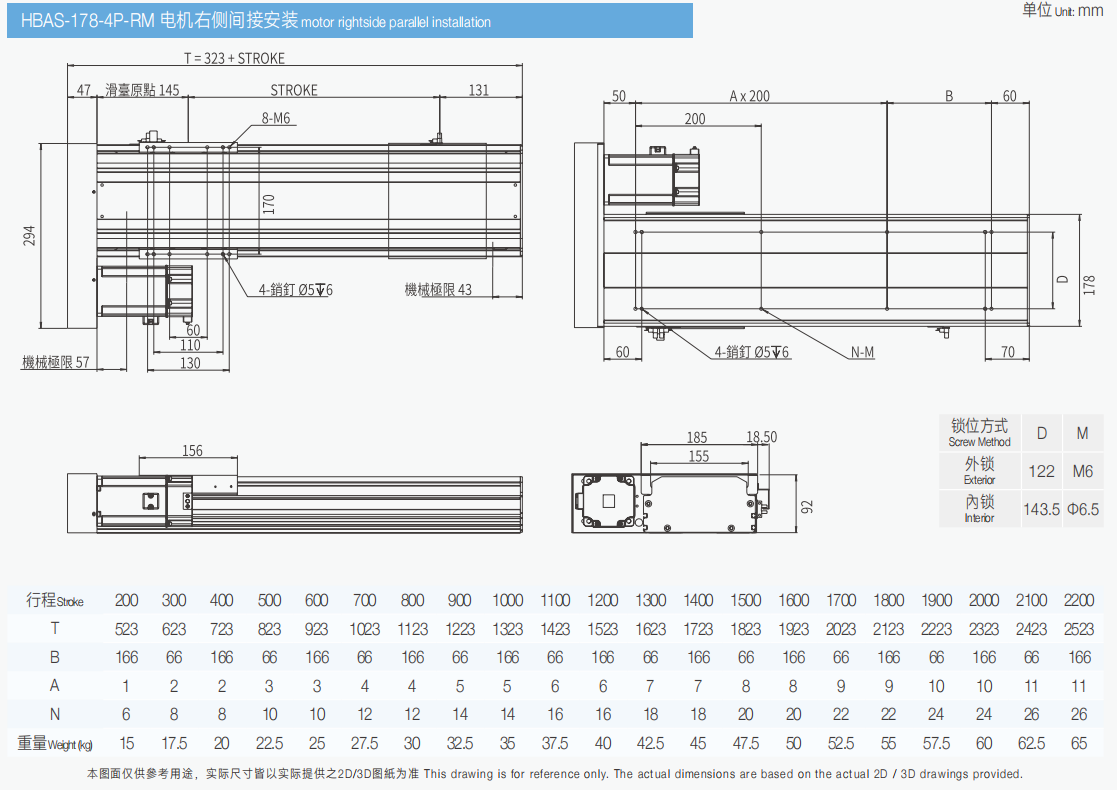Select the '110' dimension value
The height and width of the screenshot is (790, 1117).
190,345
